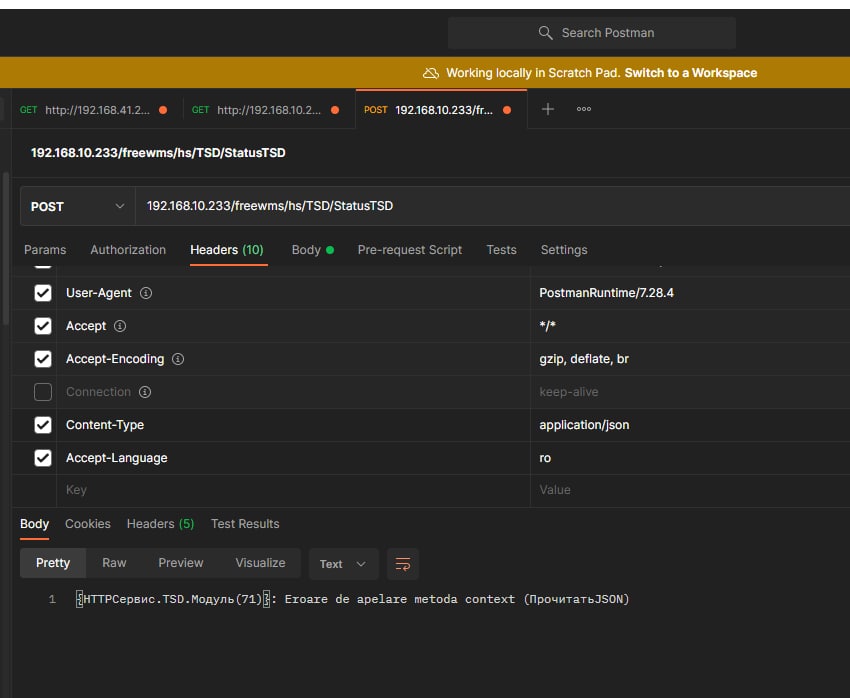Click the new tab plus icon

click(x=547, y=109)
